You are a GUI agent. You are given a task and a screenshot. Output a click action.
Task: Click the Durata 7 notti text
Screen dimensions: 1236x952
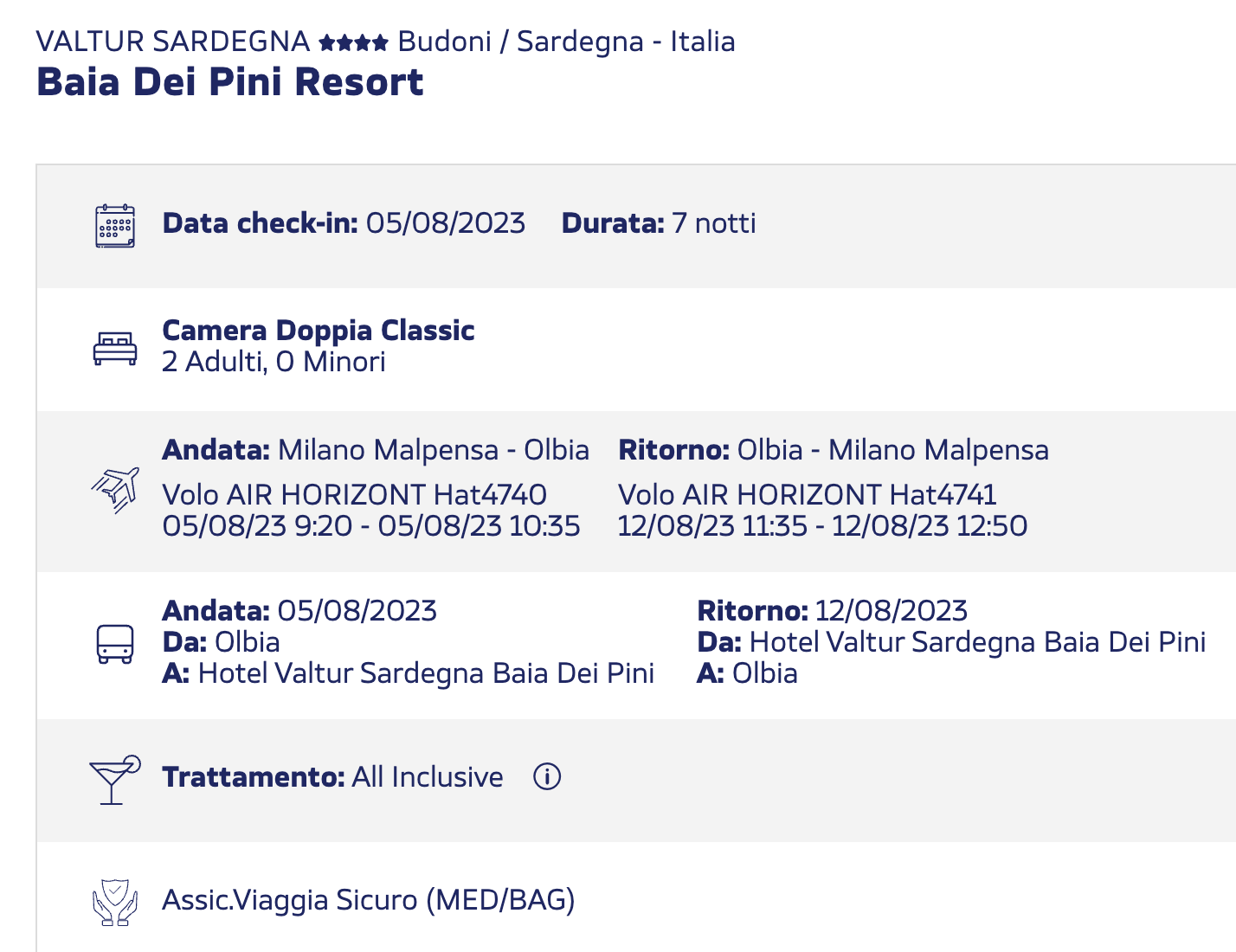pos(659,223)
